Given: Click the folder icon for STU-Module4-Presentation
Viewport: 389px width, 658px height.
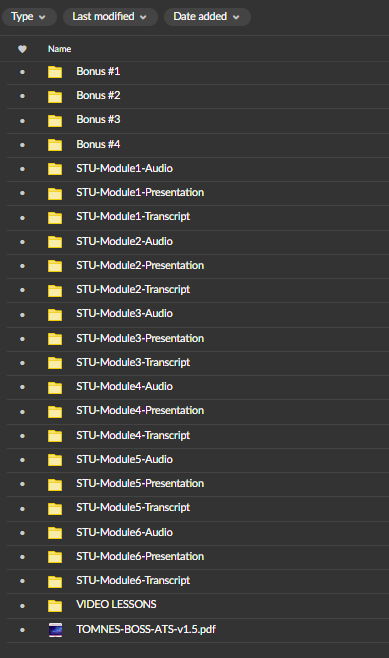Looking at the screenshot, I should click(55, 412).
